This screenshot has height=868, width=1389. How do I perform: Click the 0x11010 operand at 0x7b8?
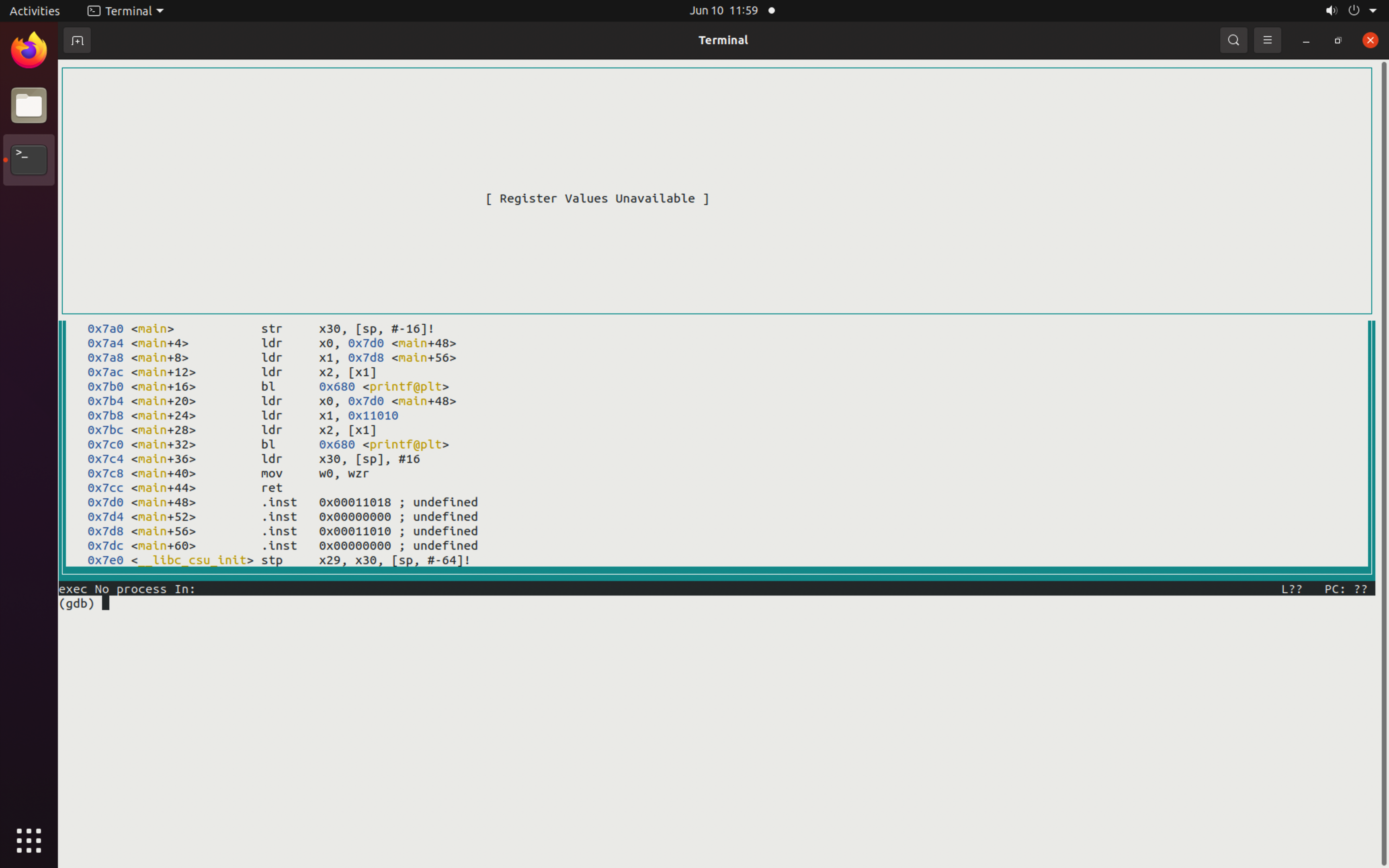click(x=373, y=416)
